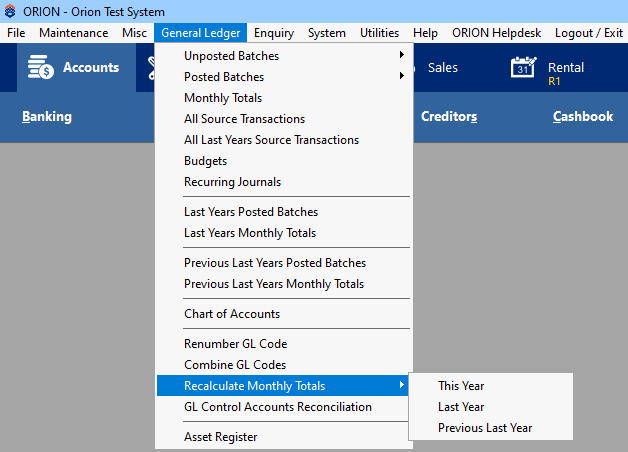
Task: Open Chart of Accounts
Action: 283,313
